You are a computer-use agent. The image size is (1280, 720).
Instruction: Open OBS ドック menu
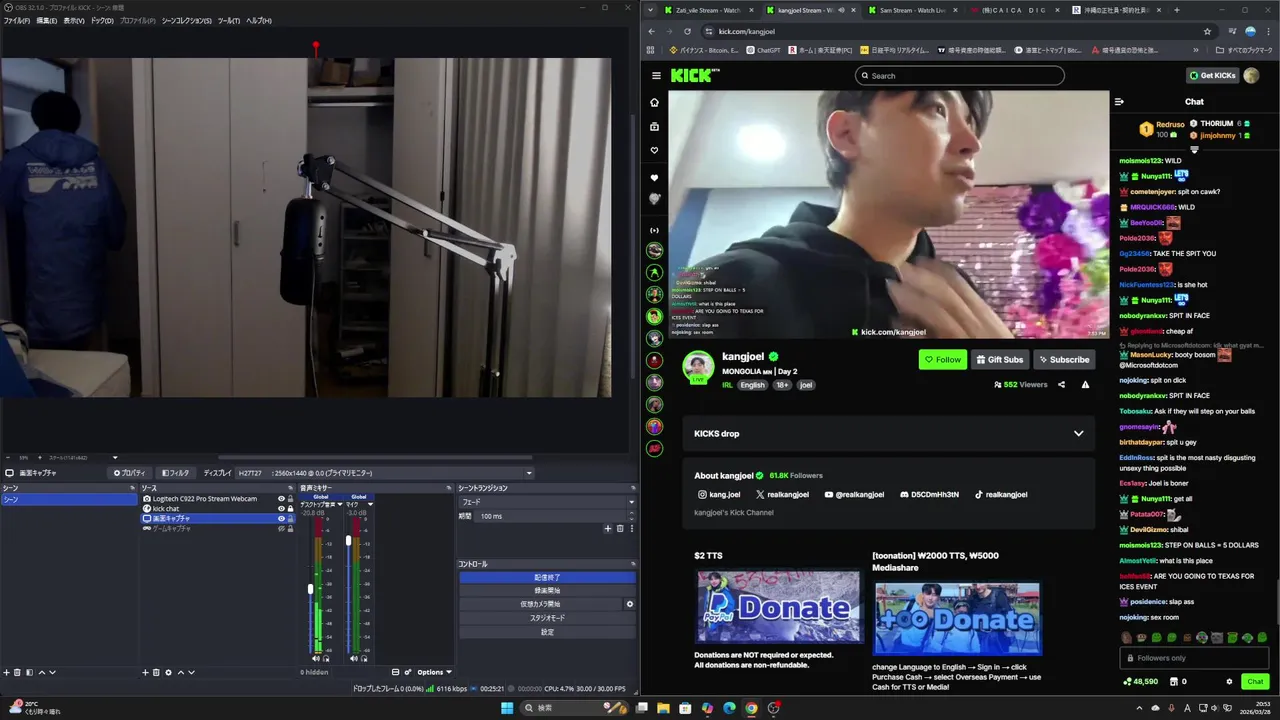pos(102,21)
